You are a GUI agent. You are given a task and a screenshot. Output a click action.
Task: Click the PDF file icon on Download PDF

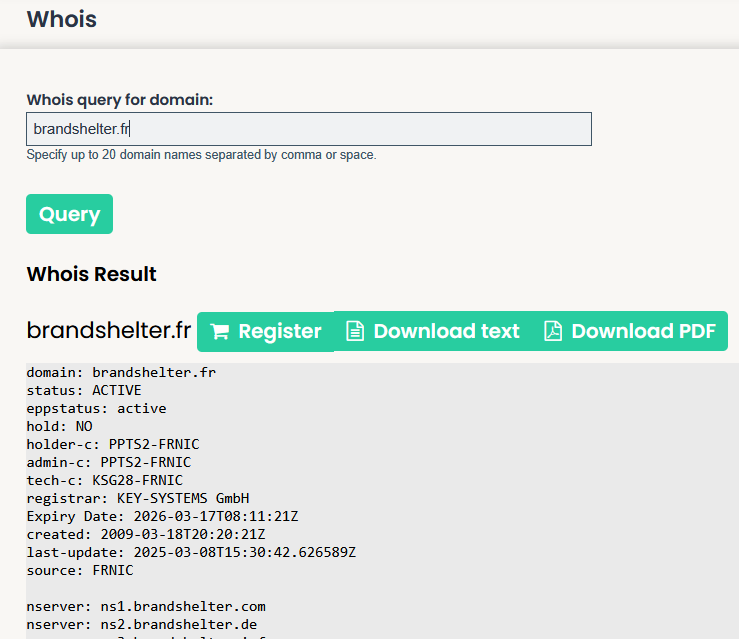(x=553, y=331)
